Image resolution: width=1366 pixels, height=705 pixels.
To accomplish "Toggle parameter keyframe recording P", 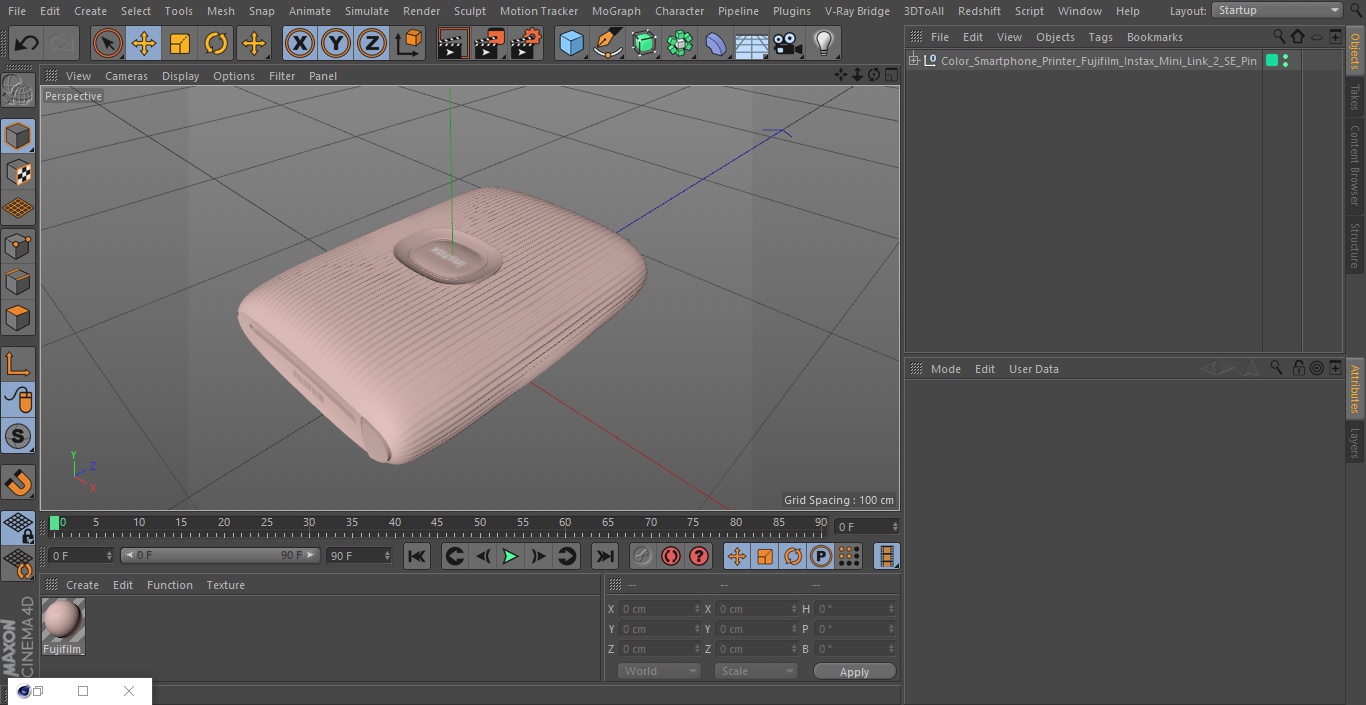I will [x=821, y=556].
